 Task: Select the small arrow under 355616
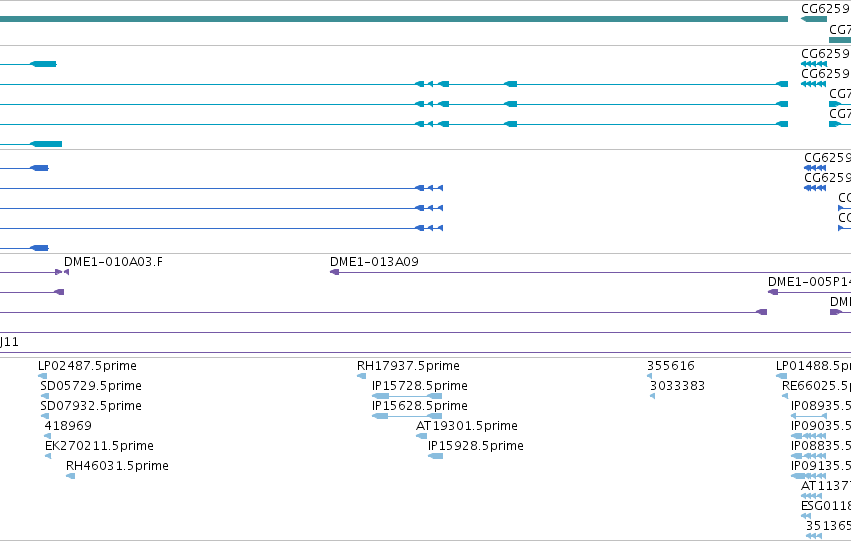(x=650, y=376)
